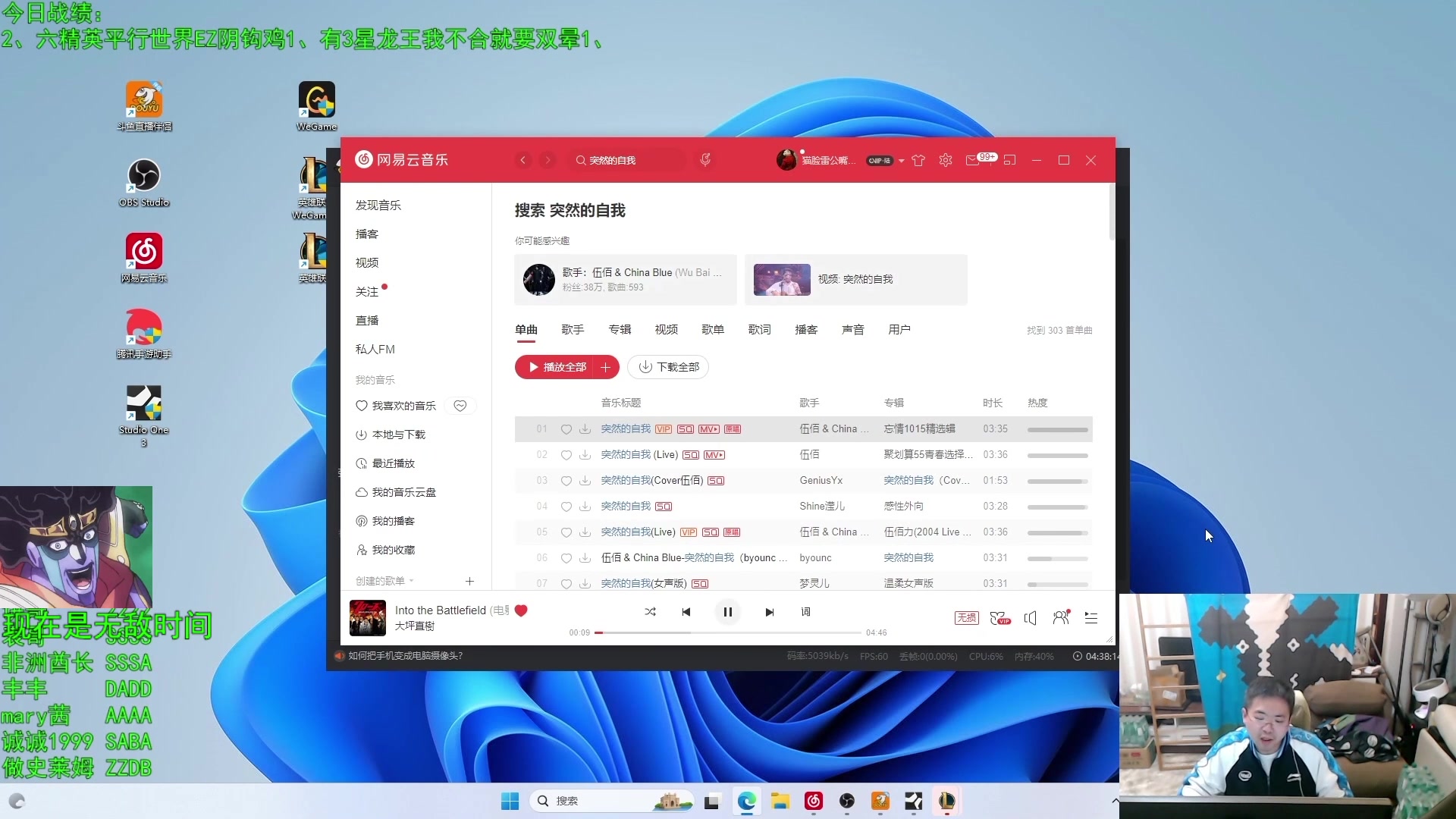
Task: Toggle shuffle playback mode
Action: [x=650, y=612]
